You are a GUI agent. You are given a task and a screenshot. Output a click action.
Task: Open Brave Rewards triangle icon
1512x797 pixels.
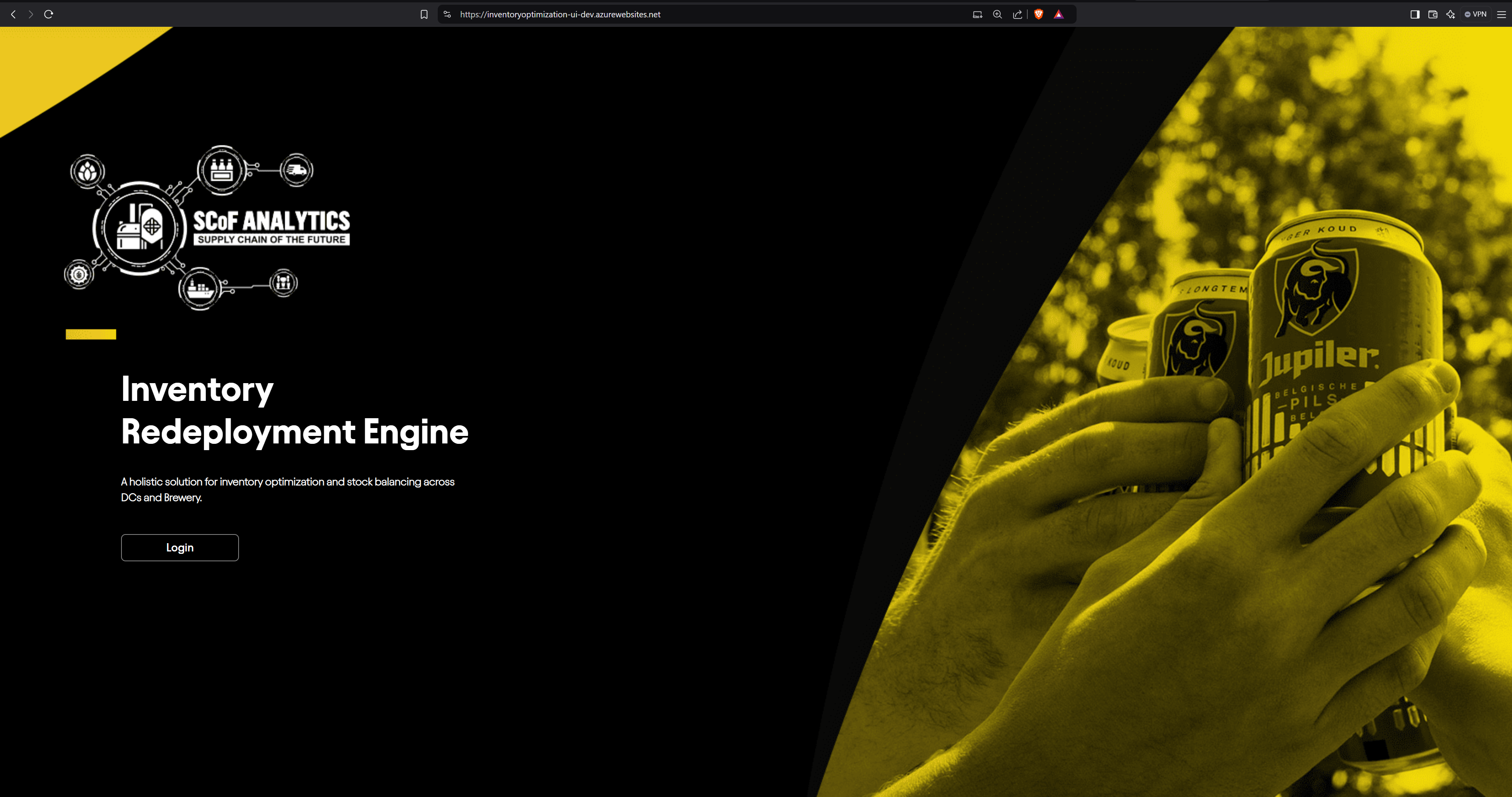[x=1058, y=14]
